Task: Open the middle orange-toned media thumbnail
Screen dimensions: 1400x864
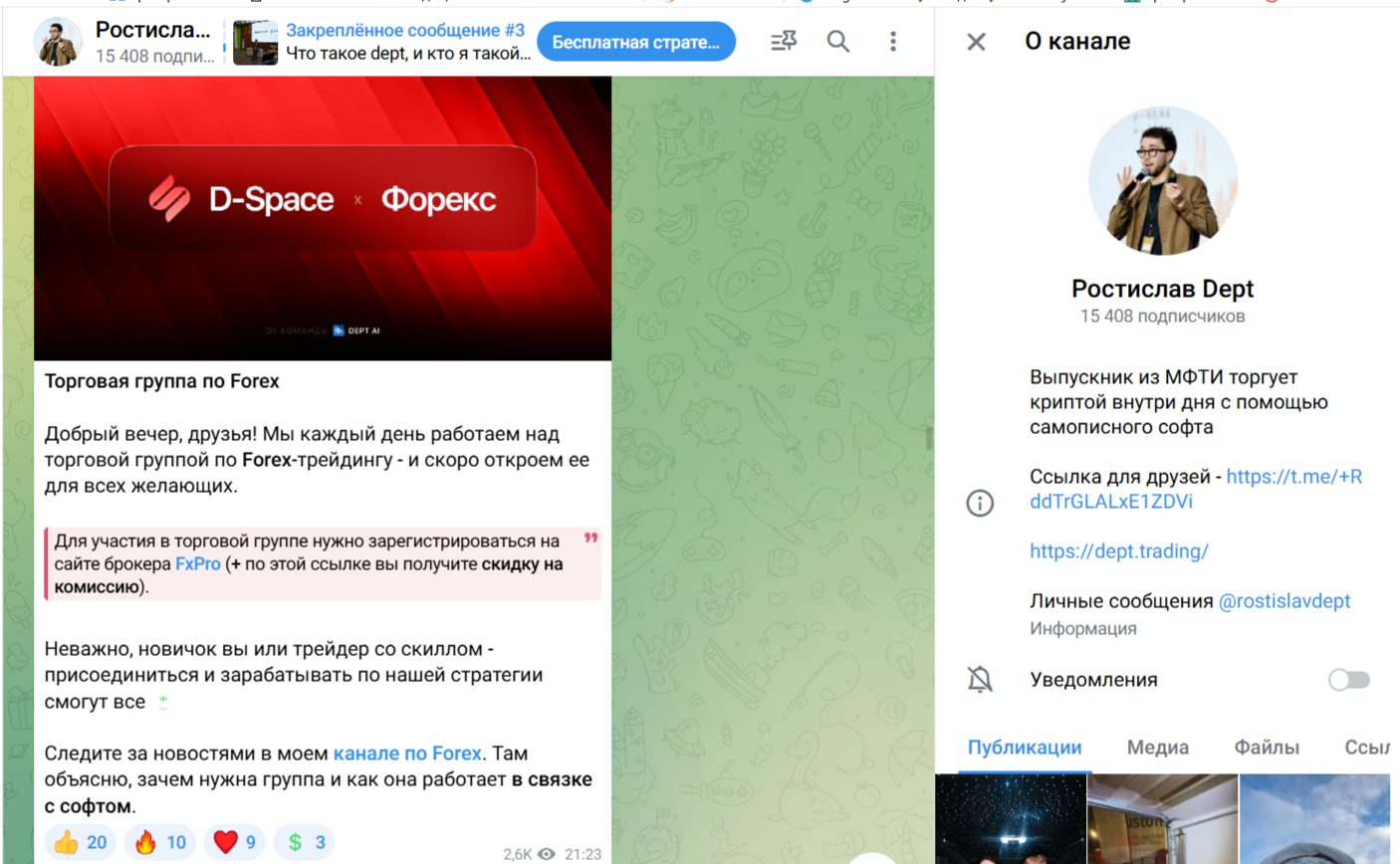Action: [x=1163, y=819]
